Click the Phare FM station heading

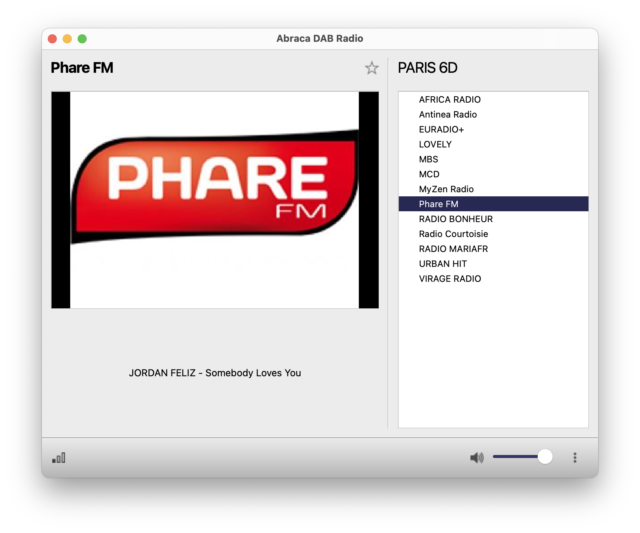click(x=82, y=68)
